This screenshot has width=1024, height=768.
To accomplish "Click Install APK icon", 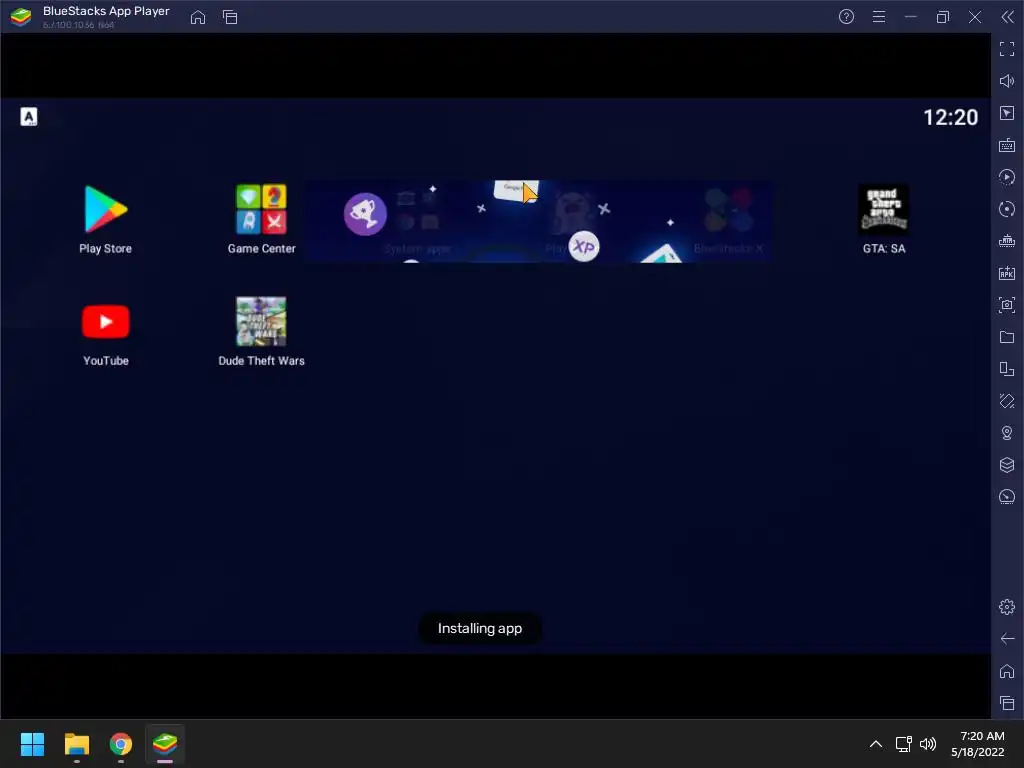I will (x=1007, y=273).
